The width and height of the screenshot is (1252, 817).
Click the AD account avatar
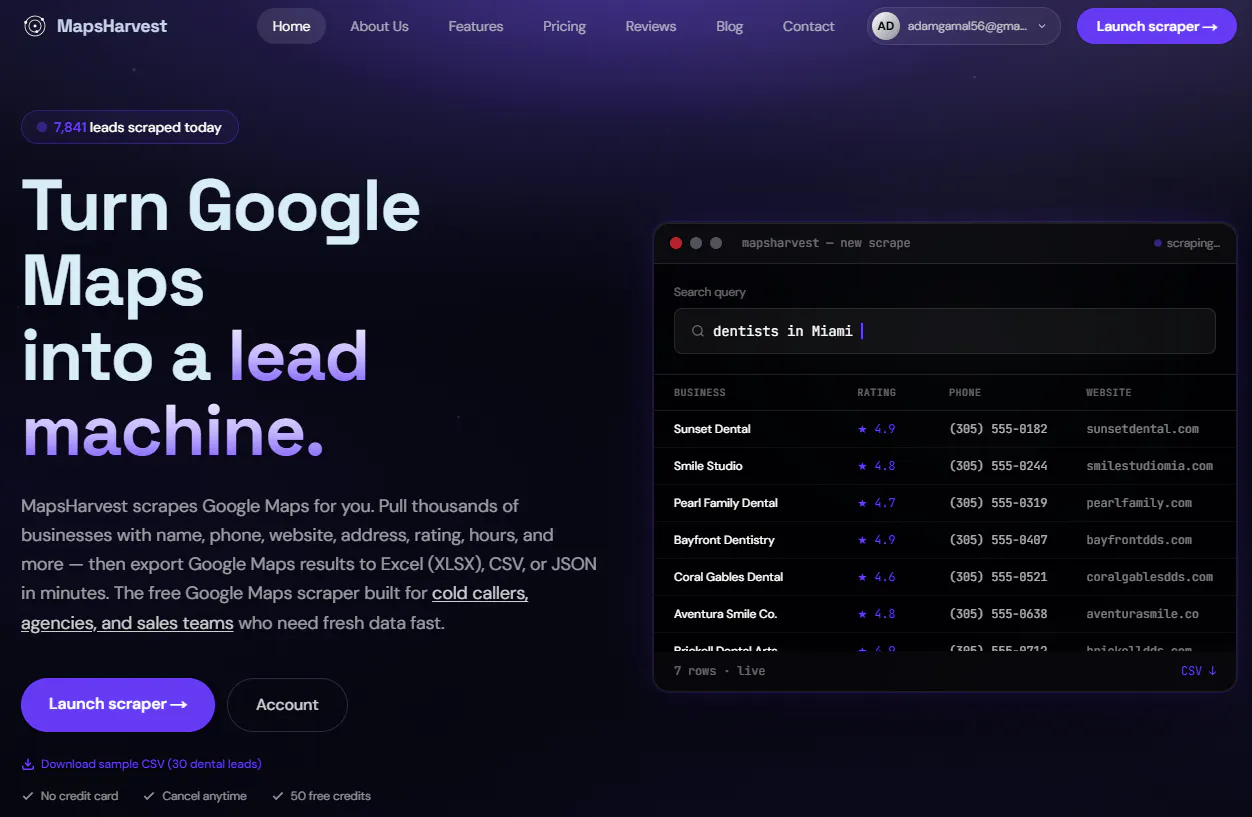coord(885,26)
